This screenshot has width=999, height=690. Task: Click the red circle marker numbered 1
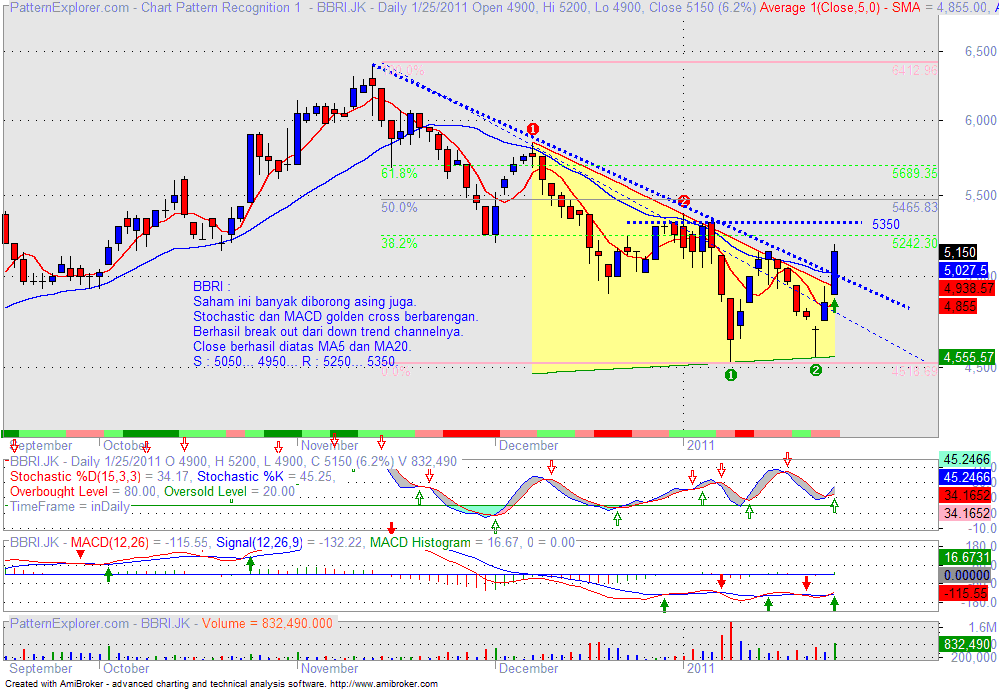[x=533, y=129]
